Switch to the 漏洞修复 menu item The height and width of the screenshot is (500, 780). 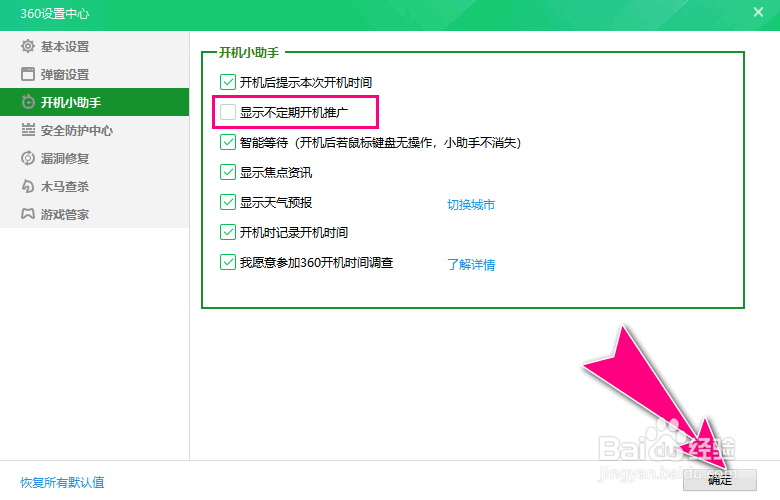click(x=95, y=158)
